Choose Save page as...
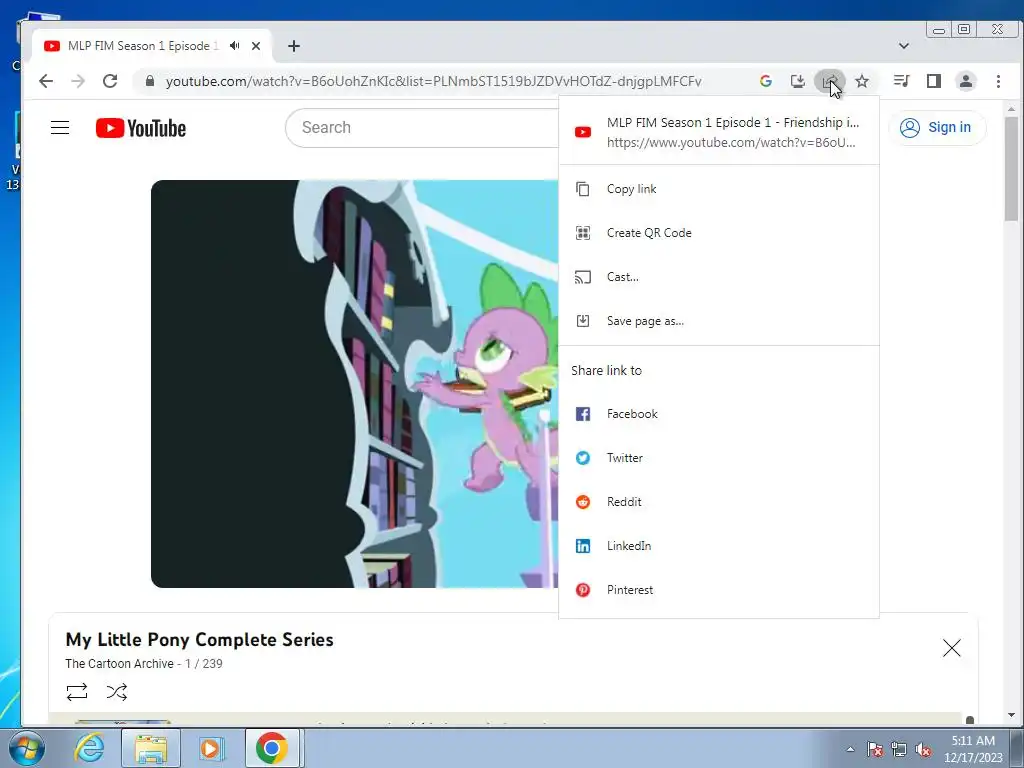The width and height of the screenshot is (1024, 768). [718, 321]
